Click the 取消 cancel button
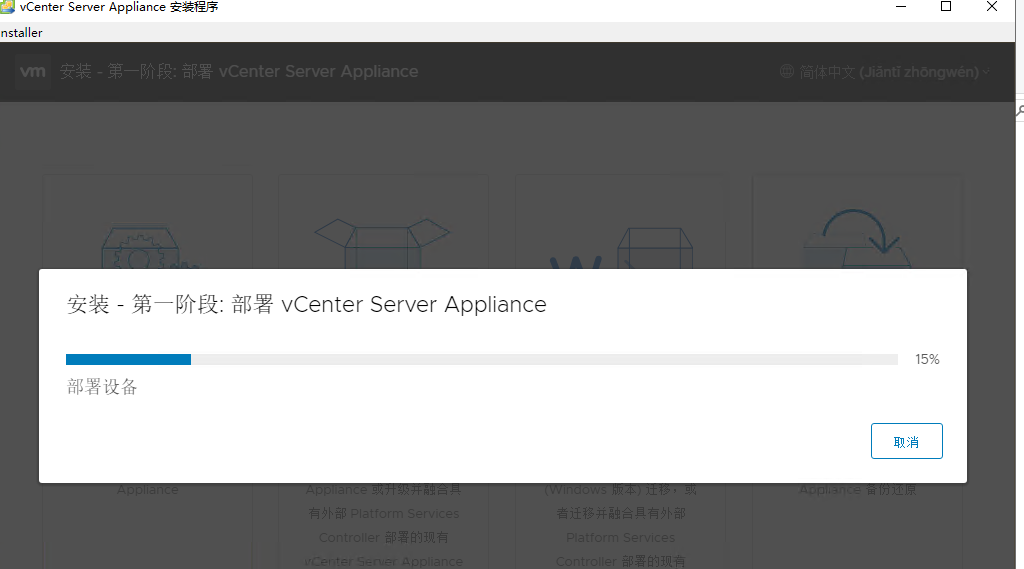The height and width of the screenshot is (569, 1024). click(x=906, y=441)
